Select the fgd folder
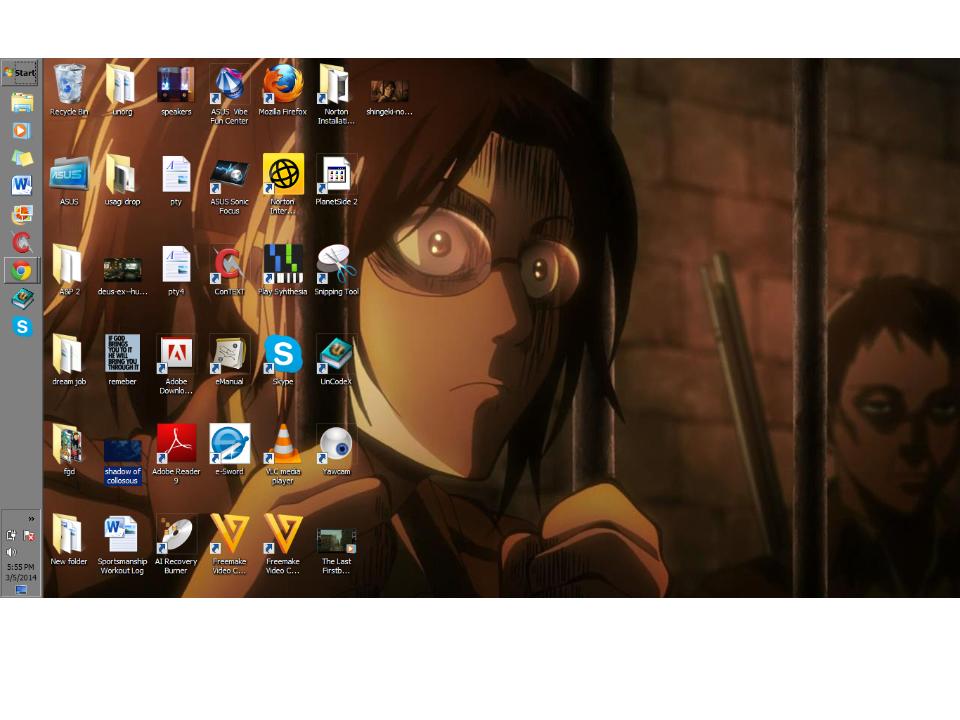This screenshot has width=960, height=720. click(x=69, y=450)
